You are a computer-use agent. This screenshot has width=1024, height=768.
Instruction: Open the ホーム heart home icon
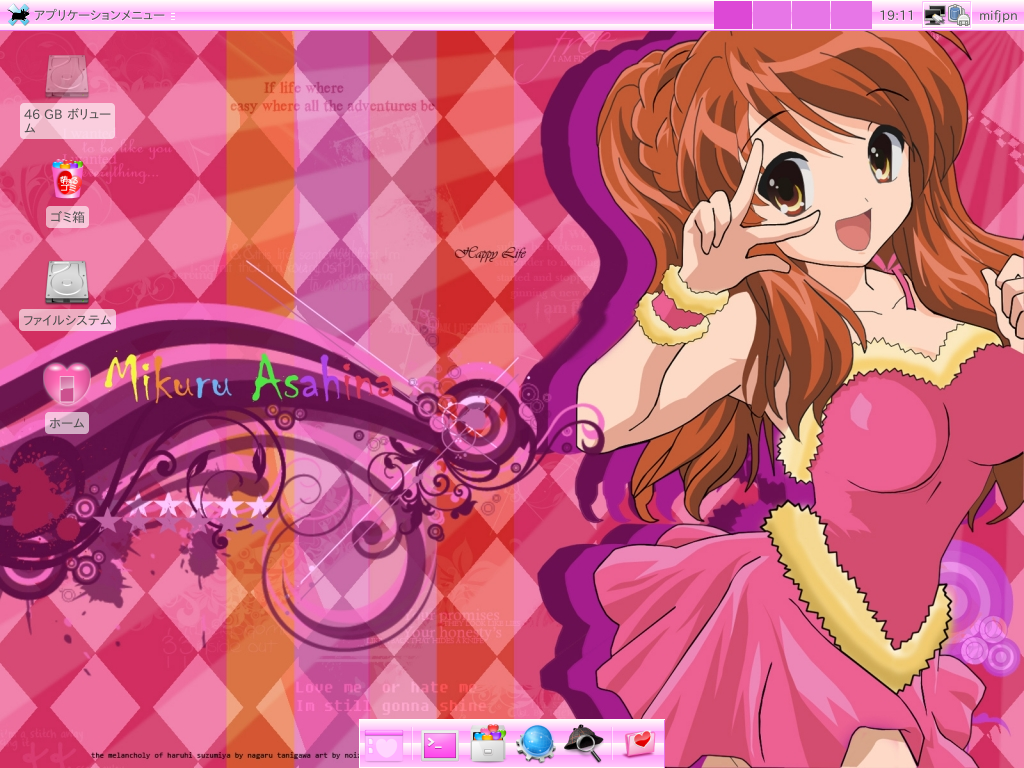click(x=67, y=383)
